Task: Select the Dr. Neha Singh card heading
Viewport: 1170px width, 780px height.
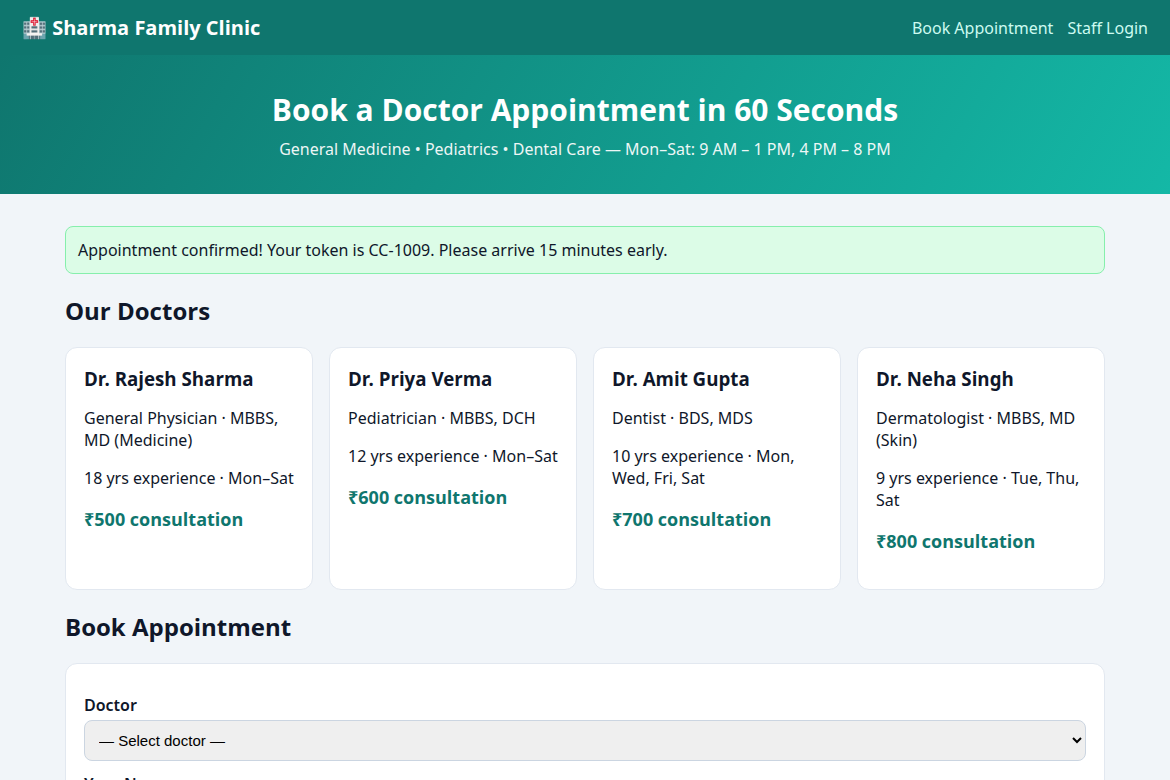Action: 945,379
